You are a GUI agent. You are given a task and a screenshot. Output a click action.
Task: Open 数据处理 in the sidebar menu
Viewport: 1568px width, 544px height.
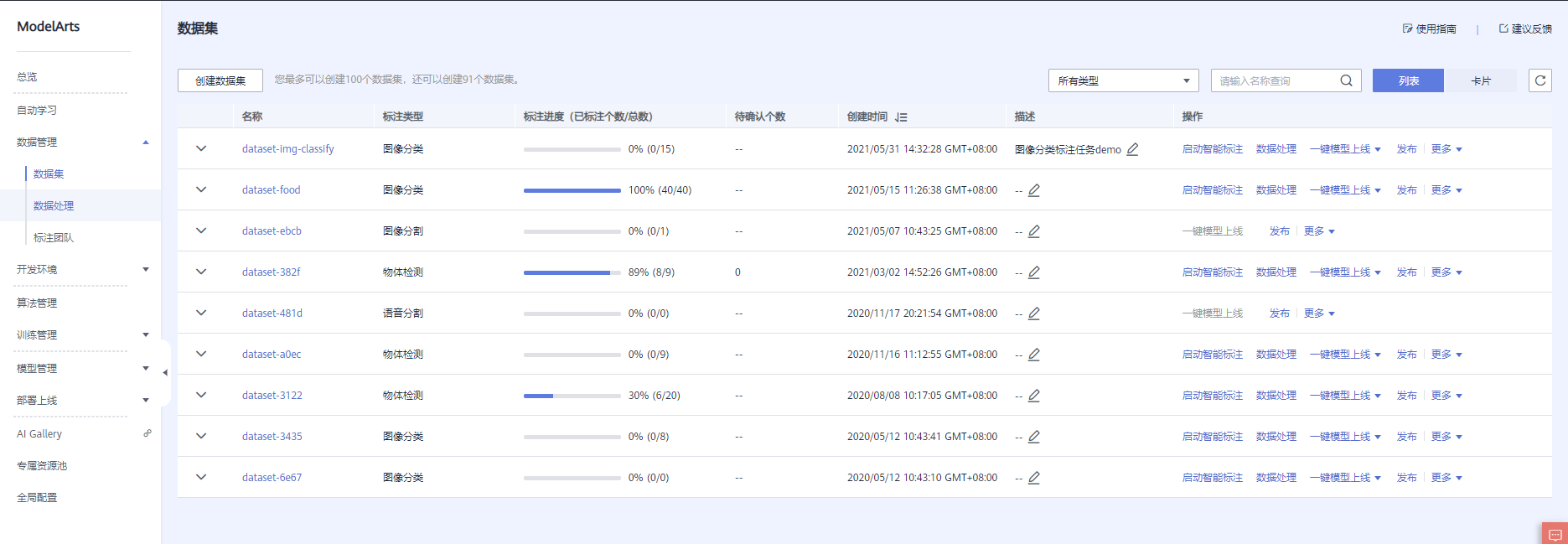[54, 205]
